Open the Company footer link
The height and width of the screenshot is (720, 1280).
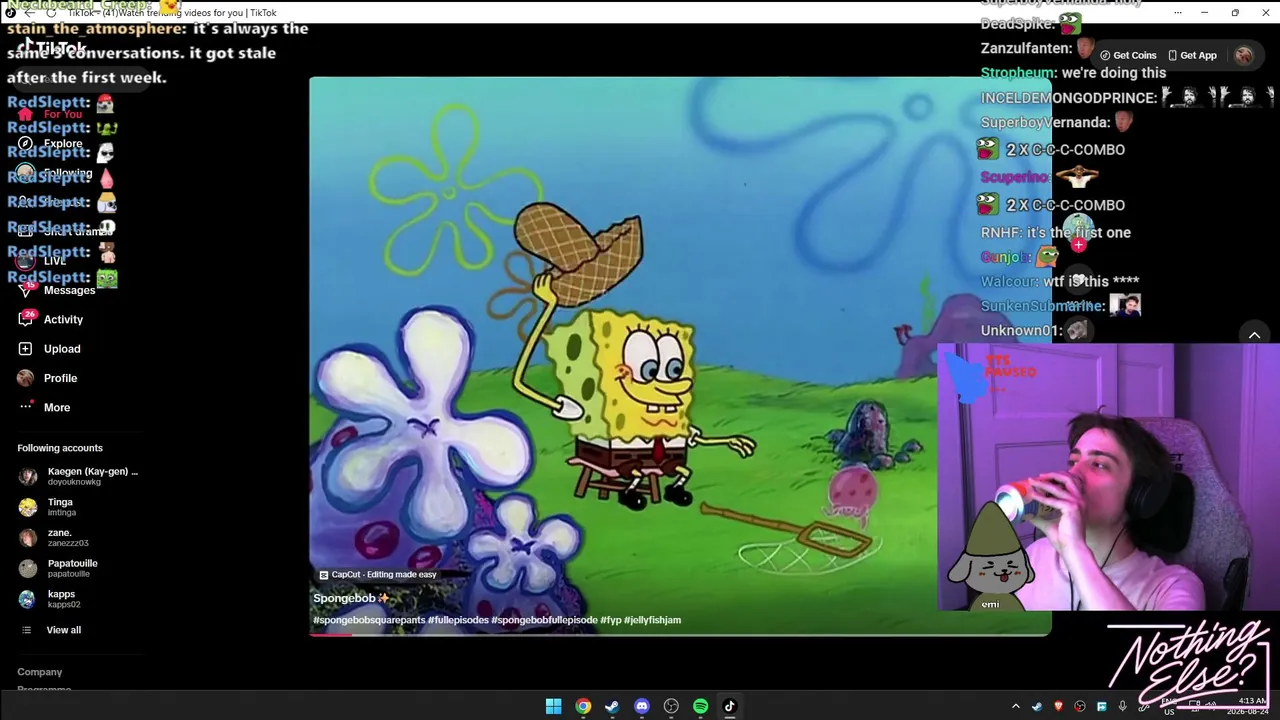coord(40,672)
